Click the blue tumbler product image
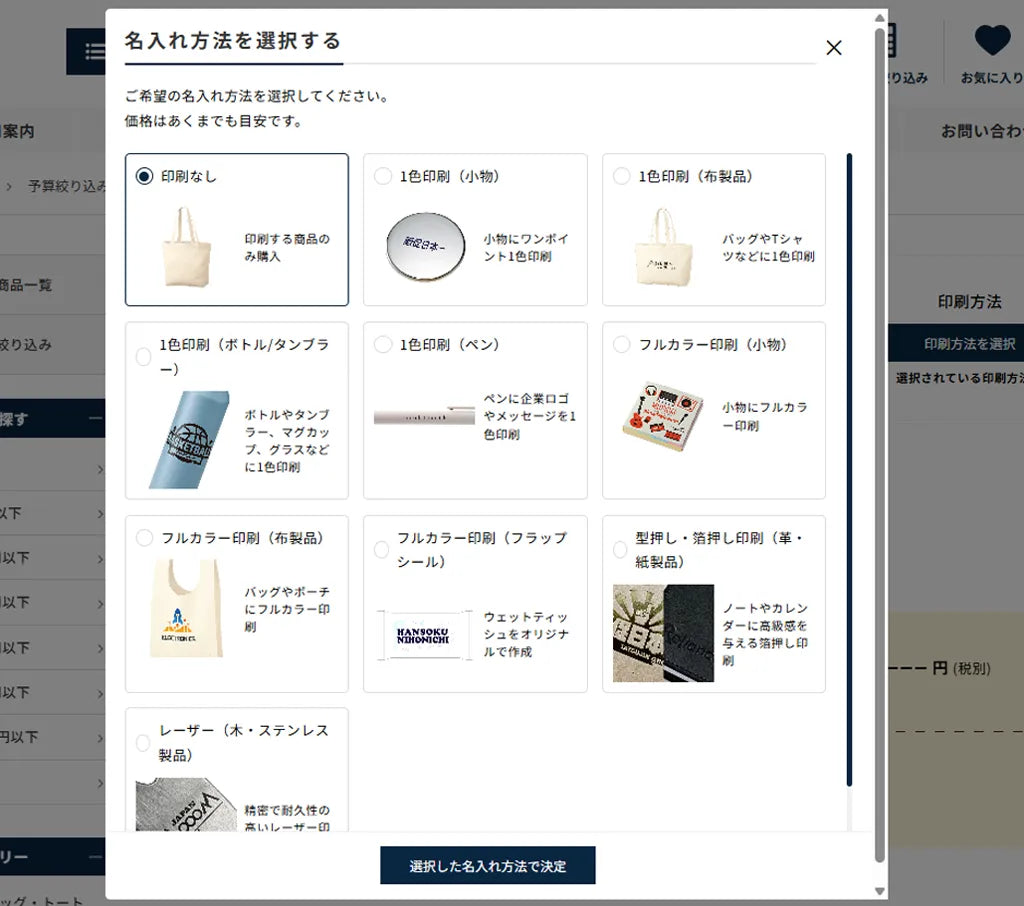Screen dimensions: 1024x906 click(190, 440)
